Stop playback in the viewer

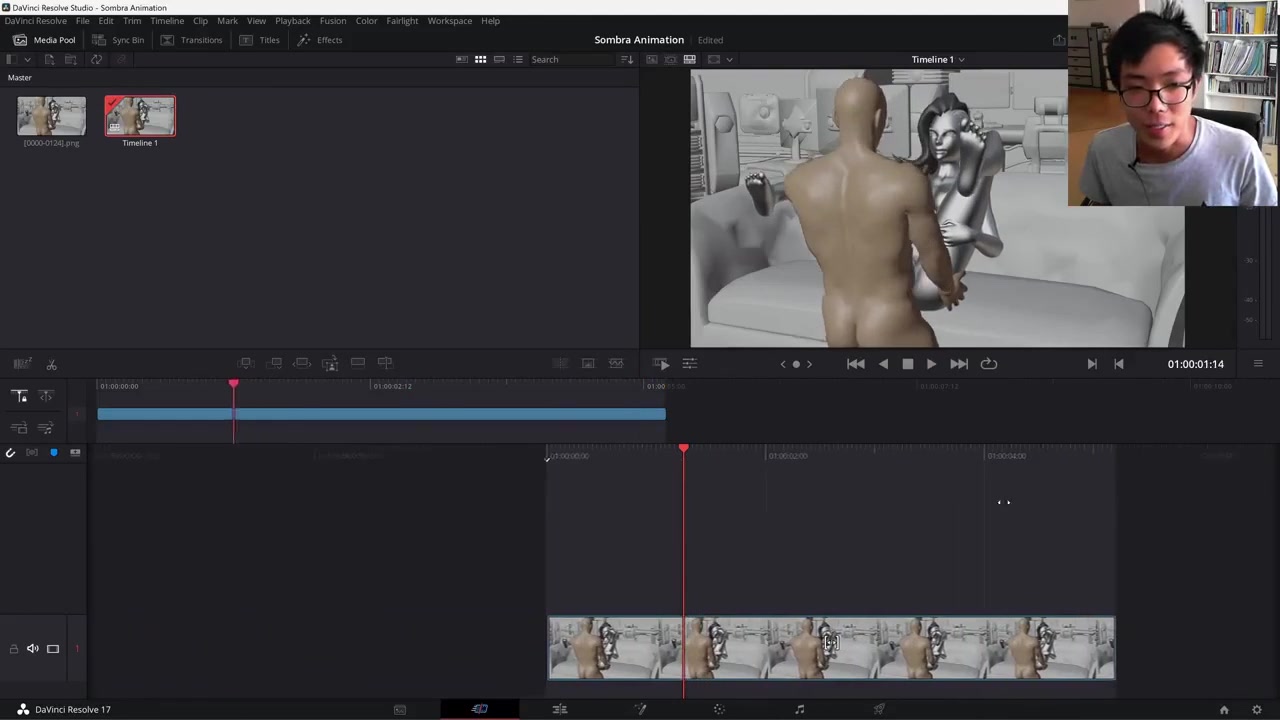pos(907,364)
